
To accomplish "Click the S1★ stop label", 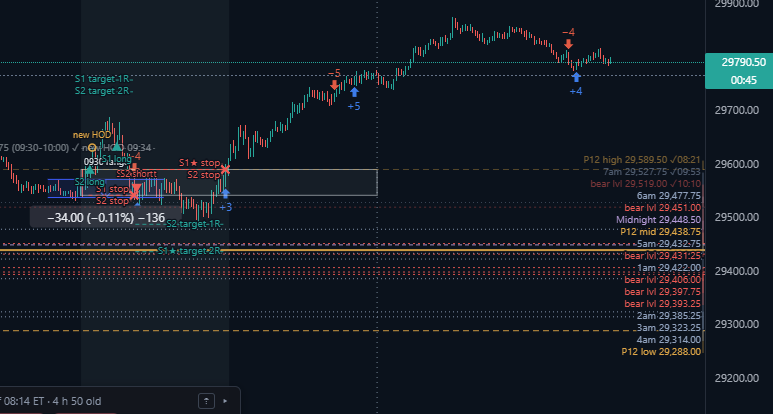I will tap(199, 163).
